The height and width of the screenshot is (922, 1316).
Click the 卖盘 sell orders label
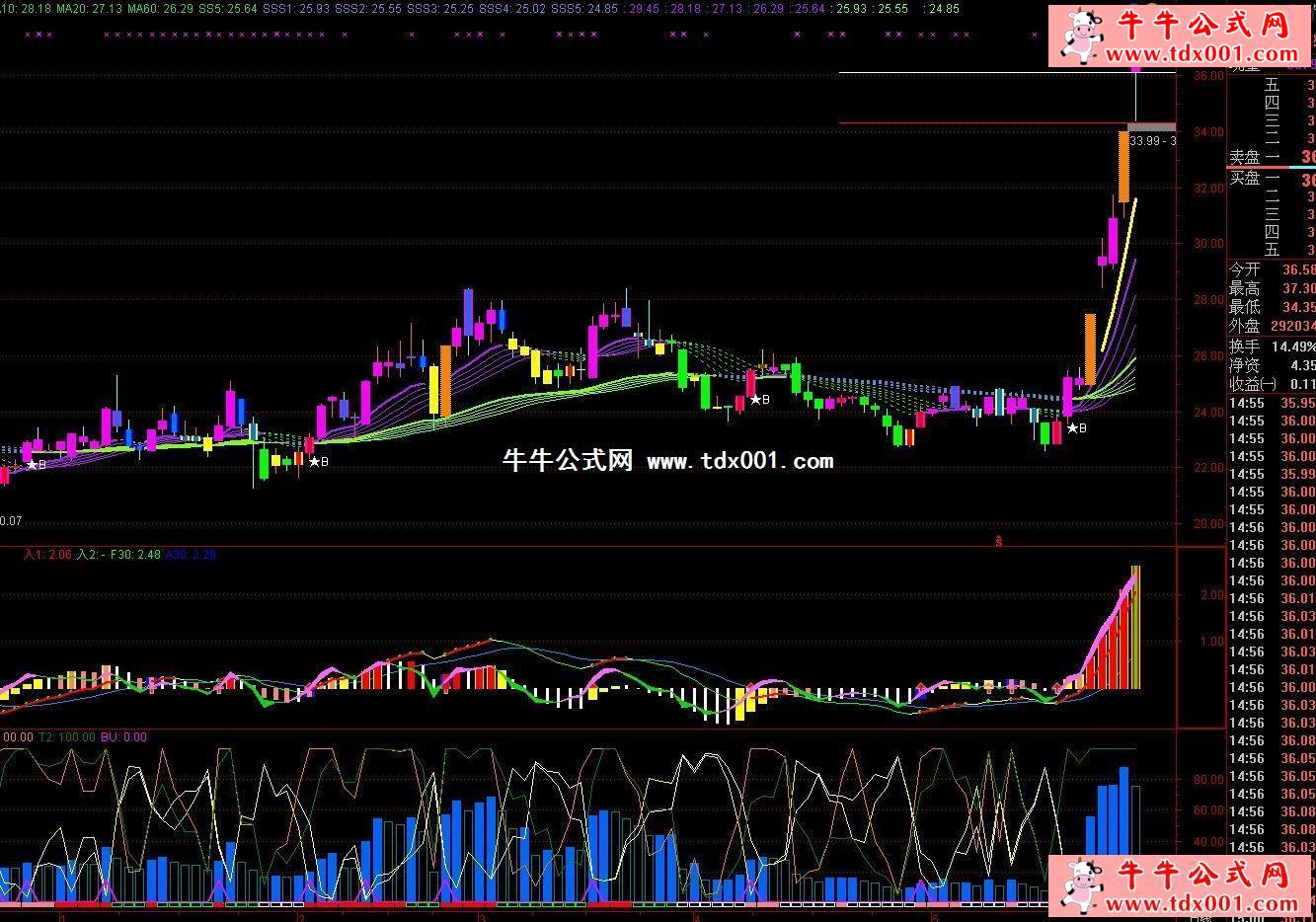(1244, 156)
